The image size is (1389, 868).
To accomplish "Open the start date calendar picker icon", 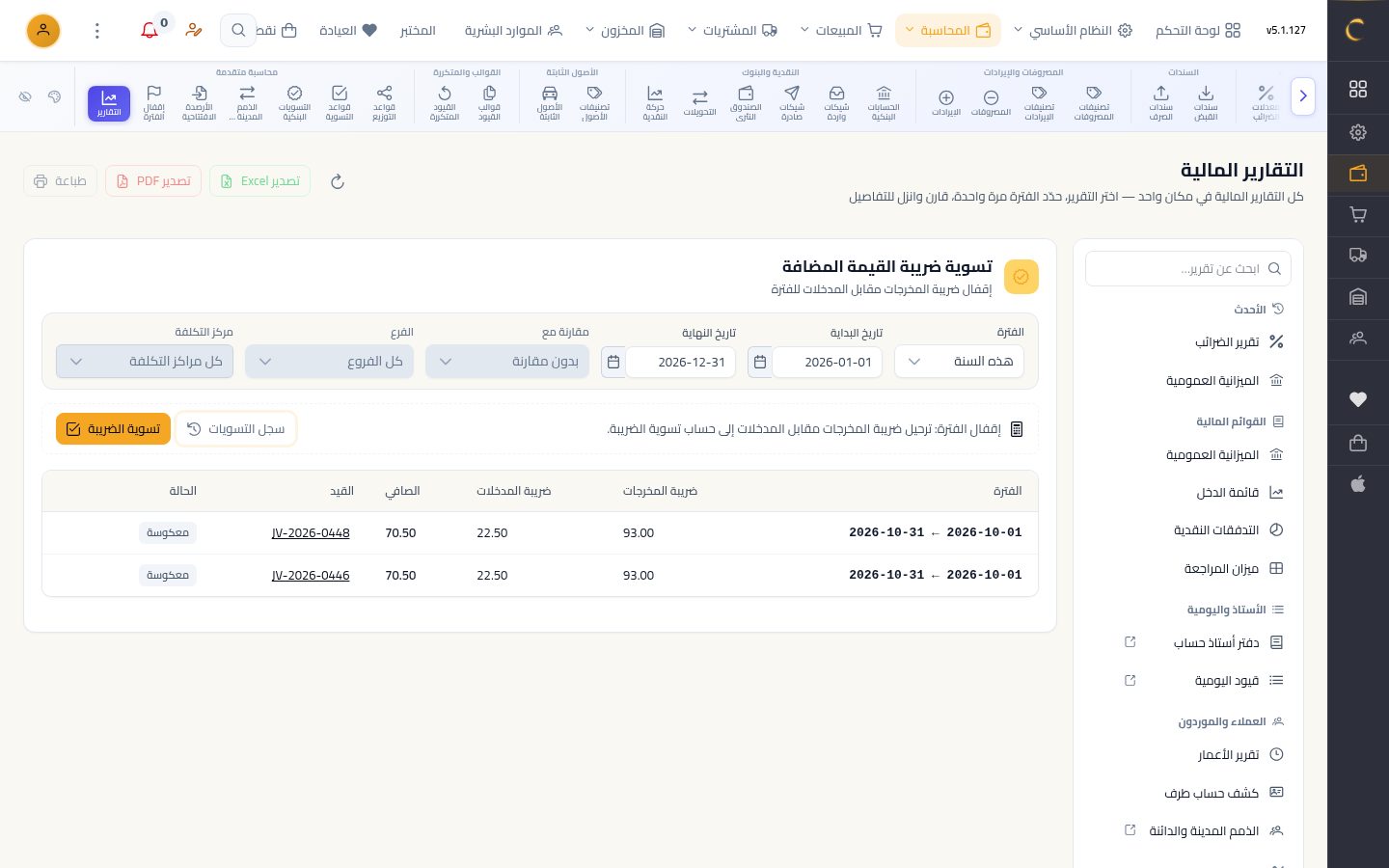I will (x=760, y=362).
